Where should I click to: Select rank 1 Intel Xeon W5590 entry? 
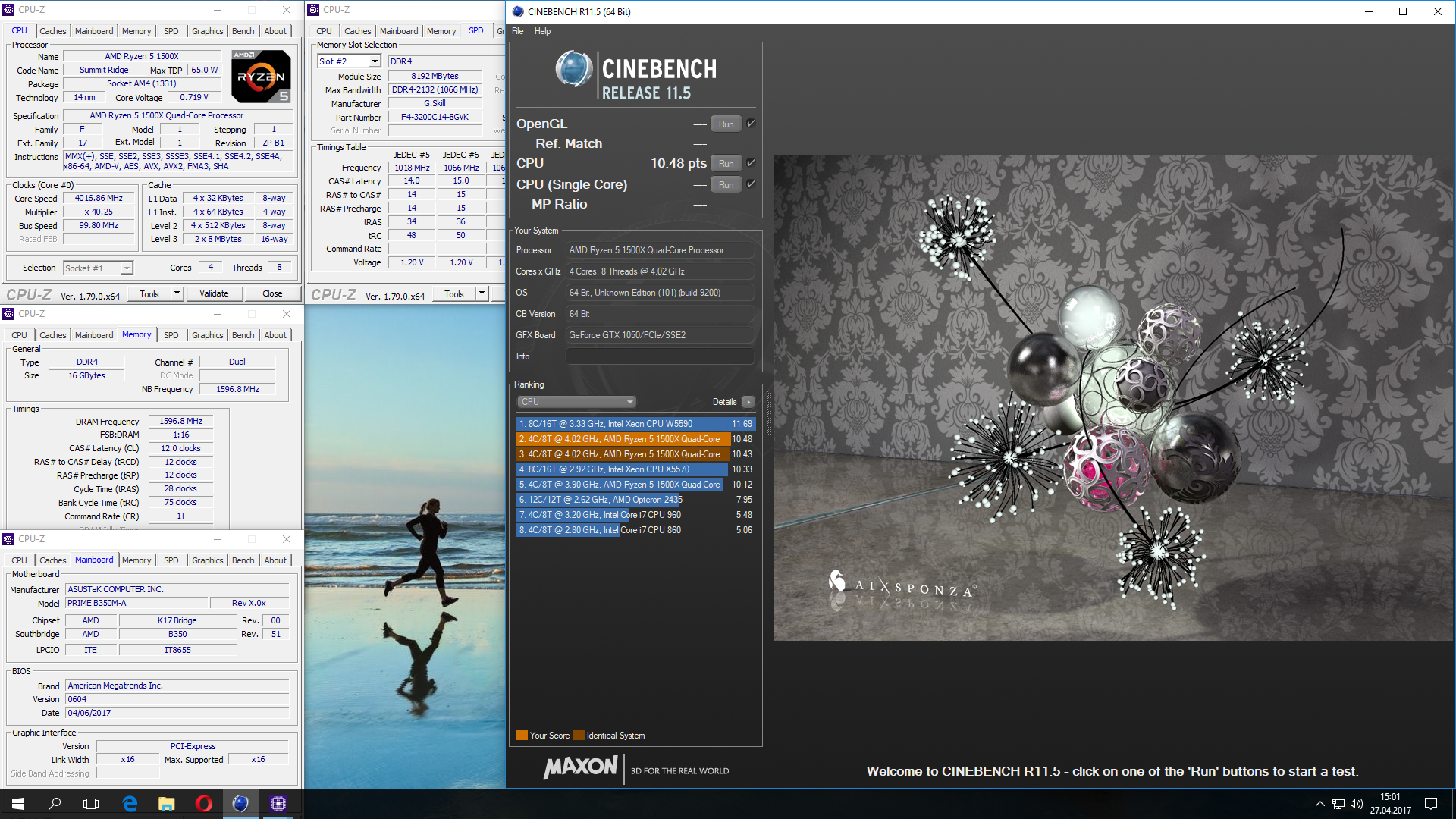click(x=635, y=424)
